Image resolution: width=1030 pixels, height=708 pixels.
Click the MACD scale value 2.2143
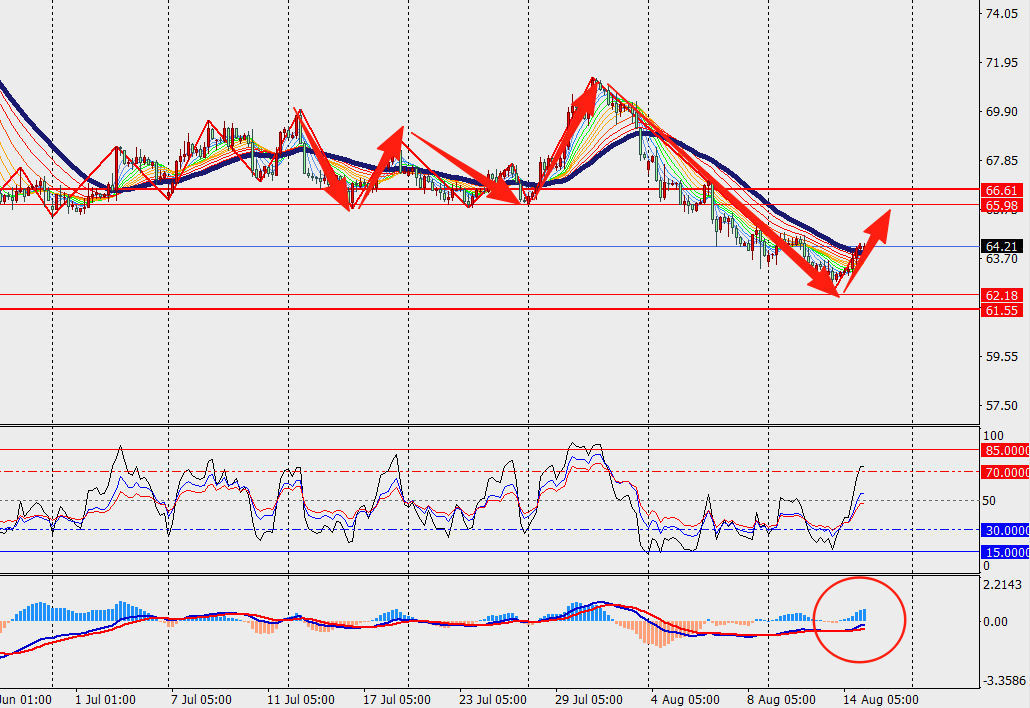(1004, 585)
